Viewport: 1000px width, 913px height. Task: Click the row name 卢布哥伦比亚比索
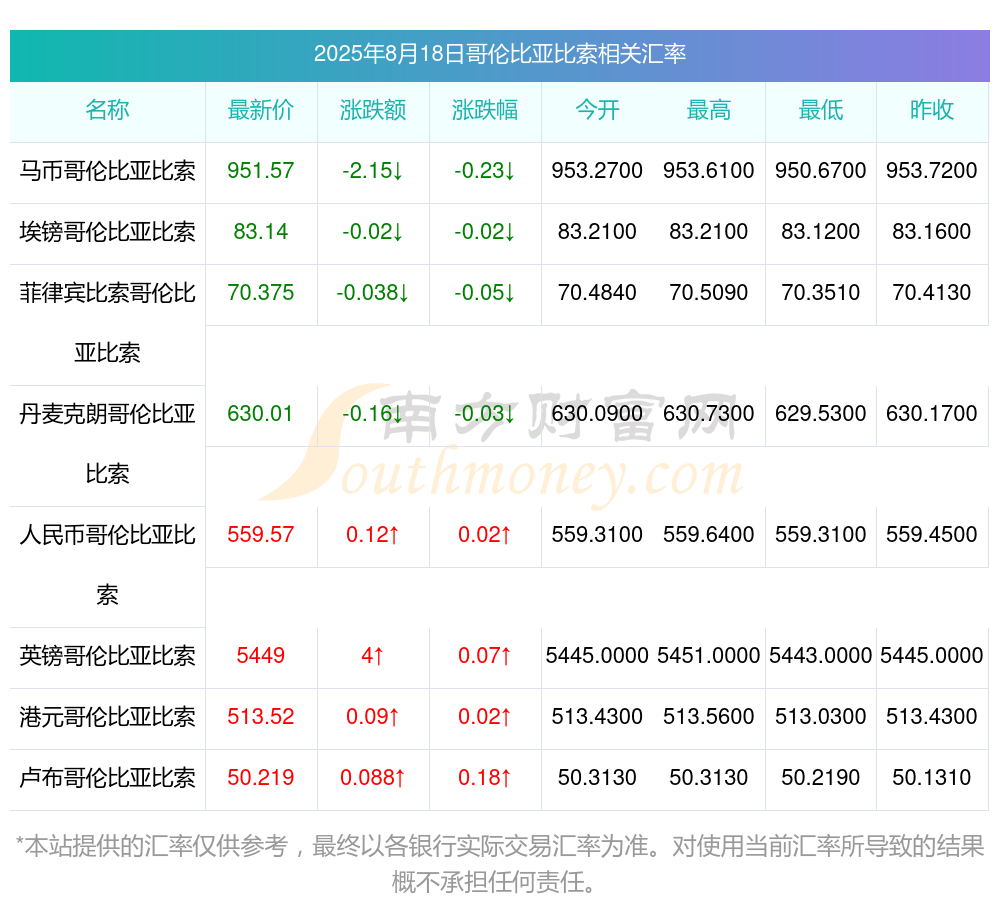click(107, 778)
